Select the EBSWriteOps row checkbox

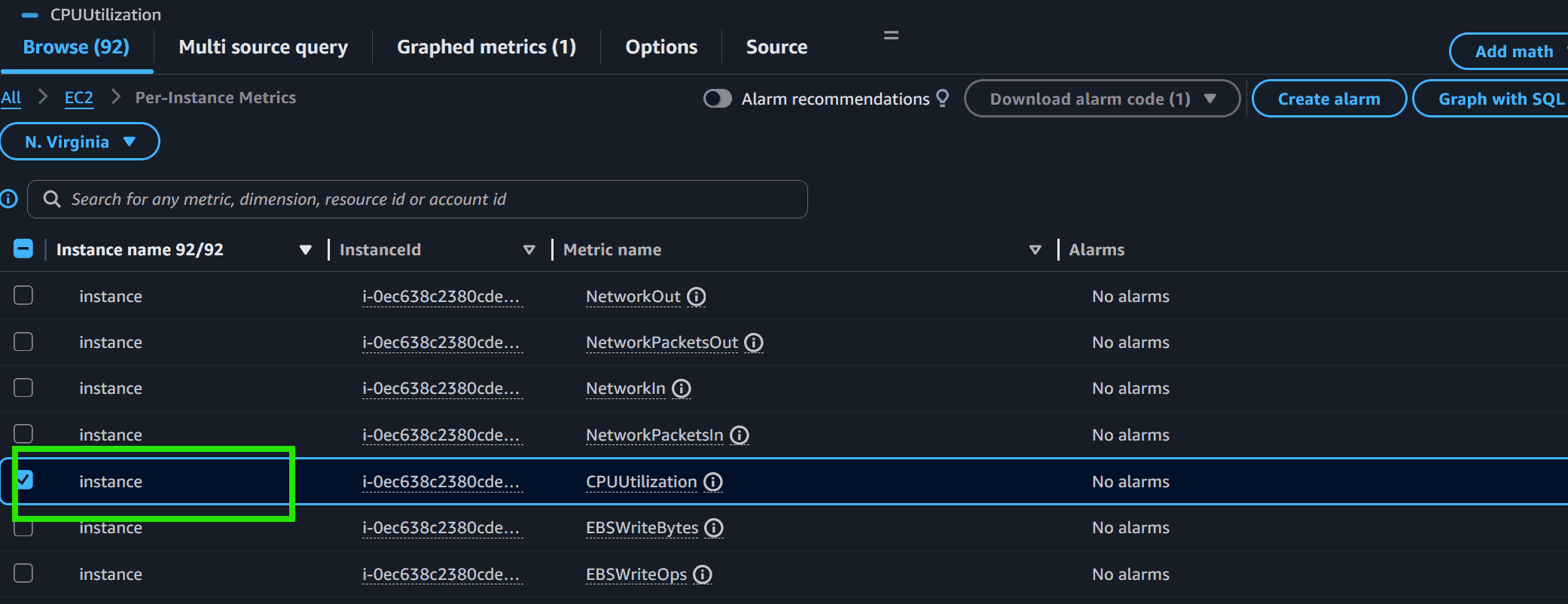(x=23, y=573)
